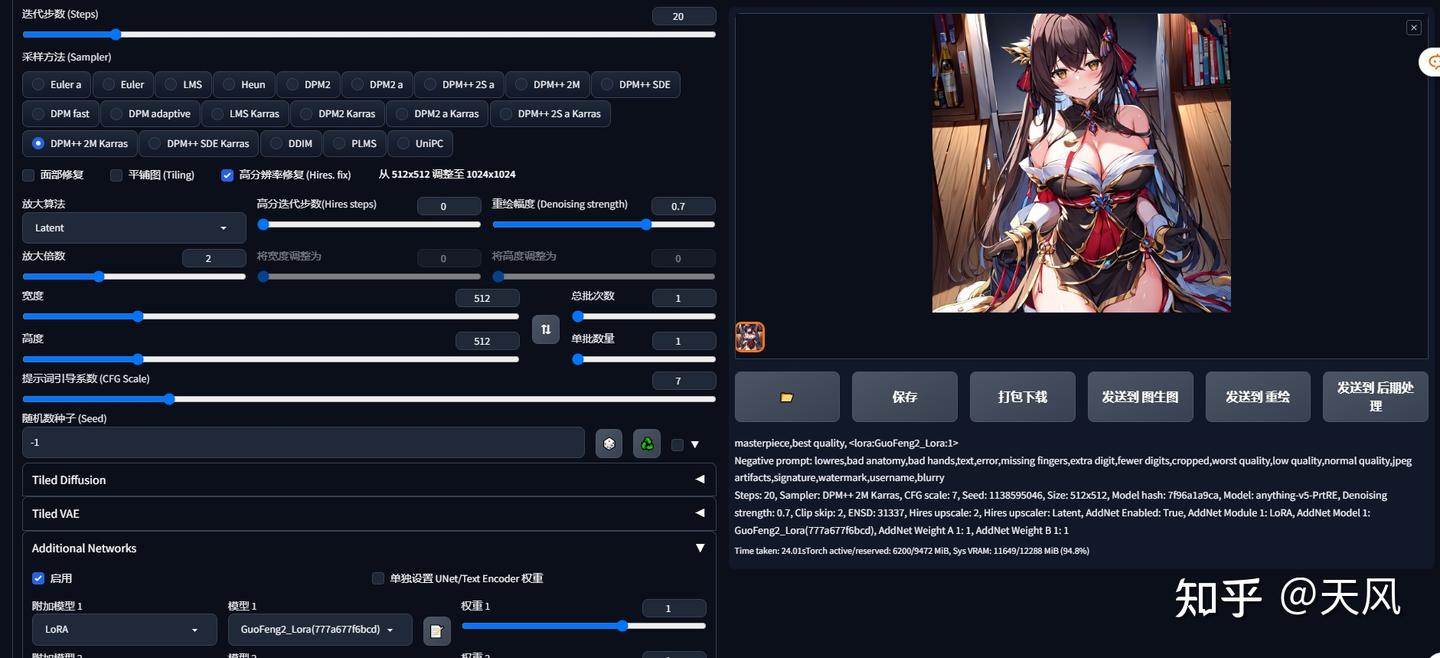The height and width of the screenshot is (658, 1440).
Task: Swap width and height with arrows button
Action: coord(546,329)
